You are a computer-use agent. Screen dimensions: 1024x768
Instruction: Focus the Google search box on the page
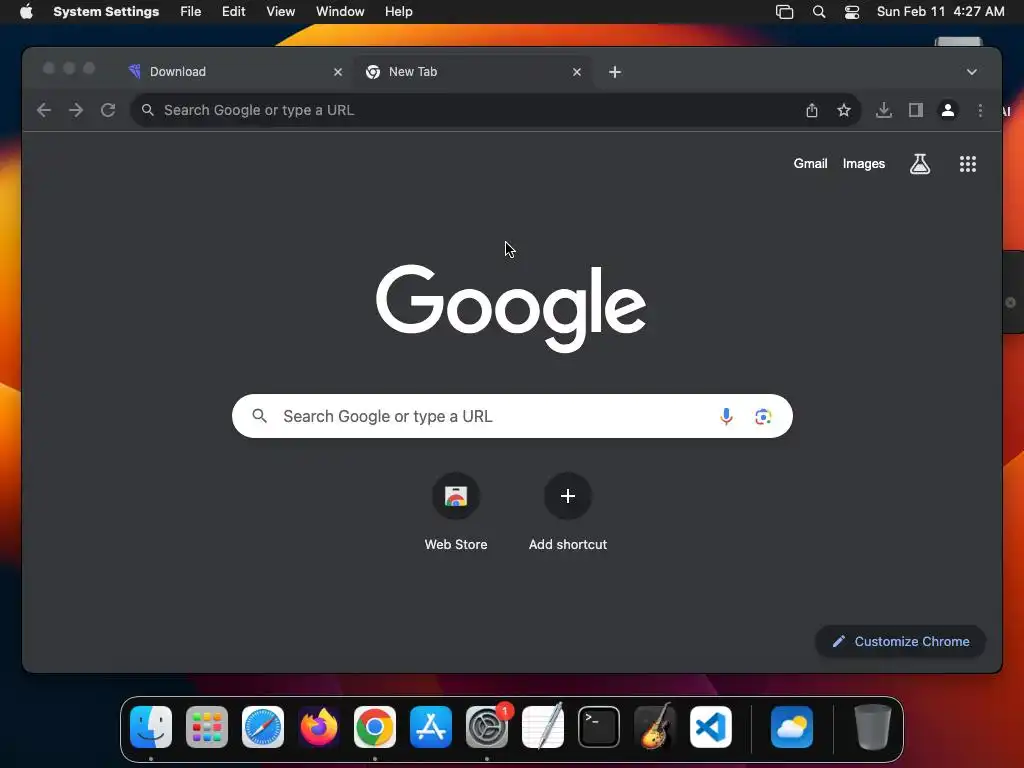(512, 416)
